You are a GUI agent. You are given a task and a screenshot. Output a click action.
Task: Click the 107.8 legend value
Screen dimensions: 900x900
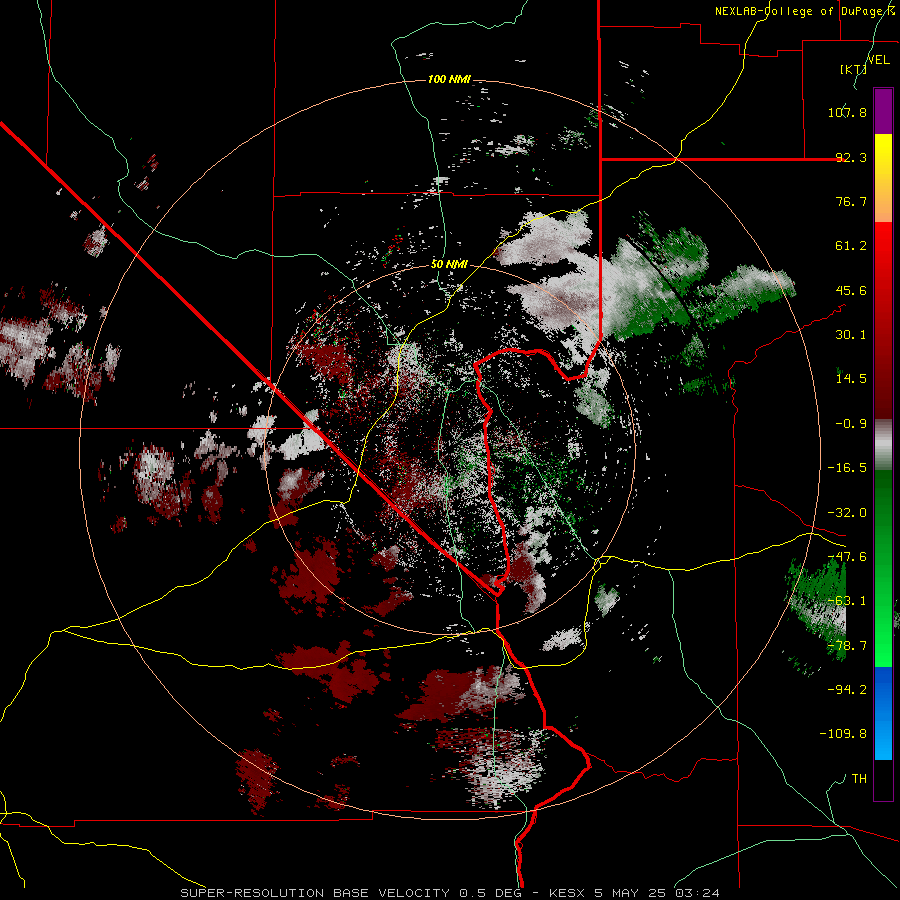(847, 112)
